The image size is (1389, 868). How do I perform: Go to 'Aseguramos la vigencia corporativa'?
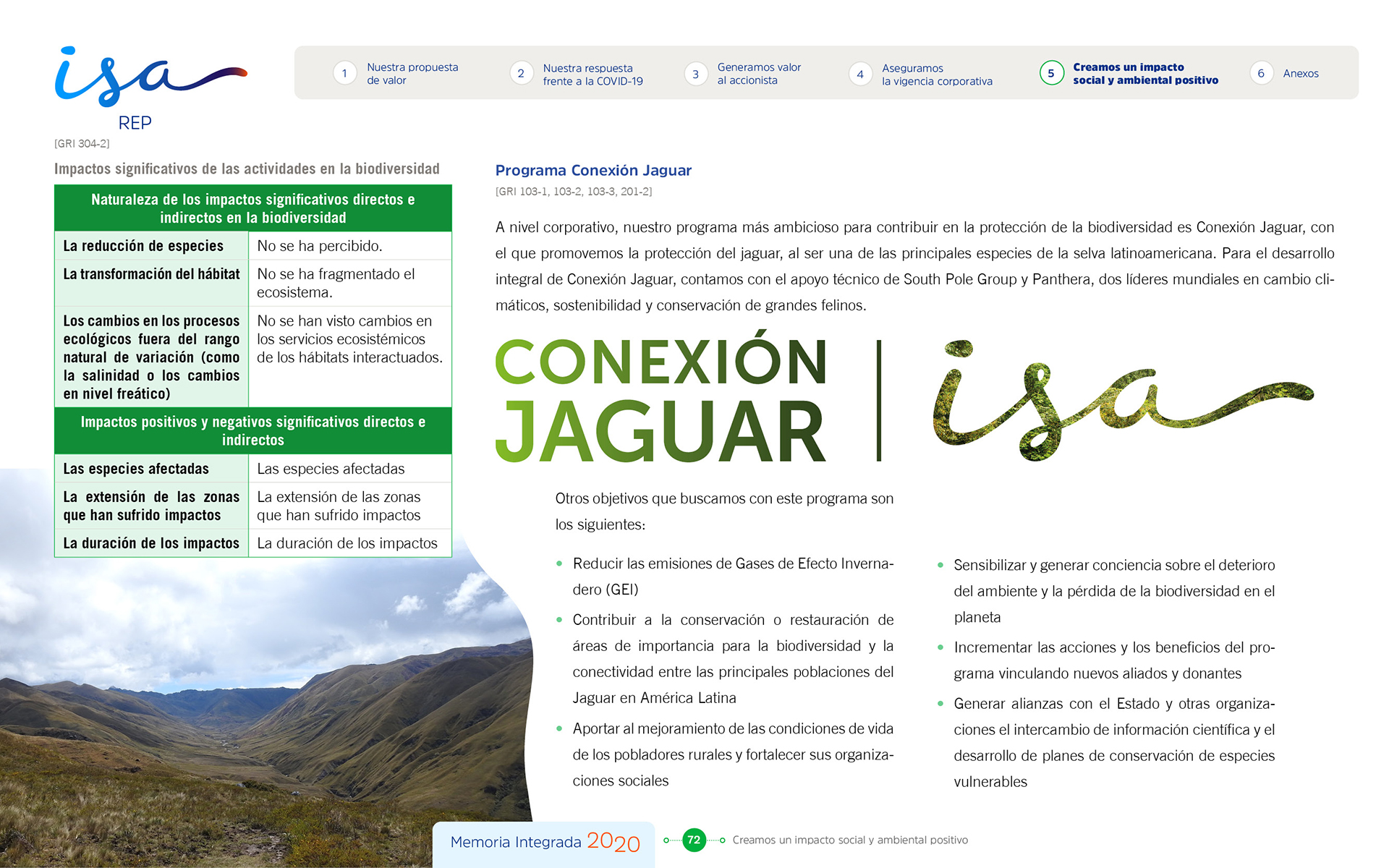[937, 75]
